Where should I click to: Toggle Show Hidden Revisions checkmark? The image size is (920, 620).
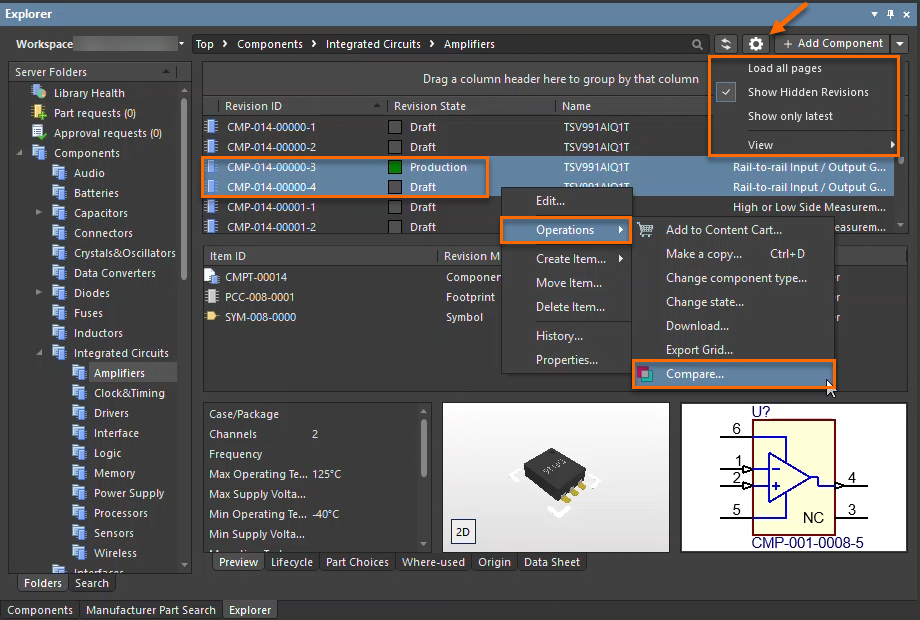726,92
